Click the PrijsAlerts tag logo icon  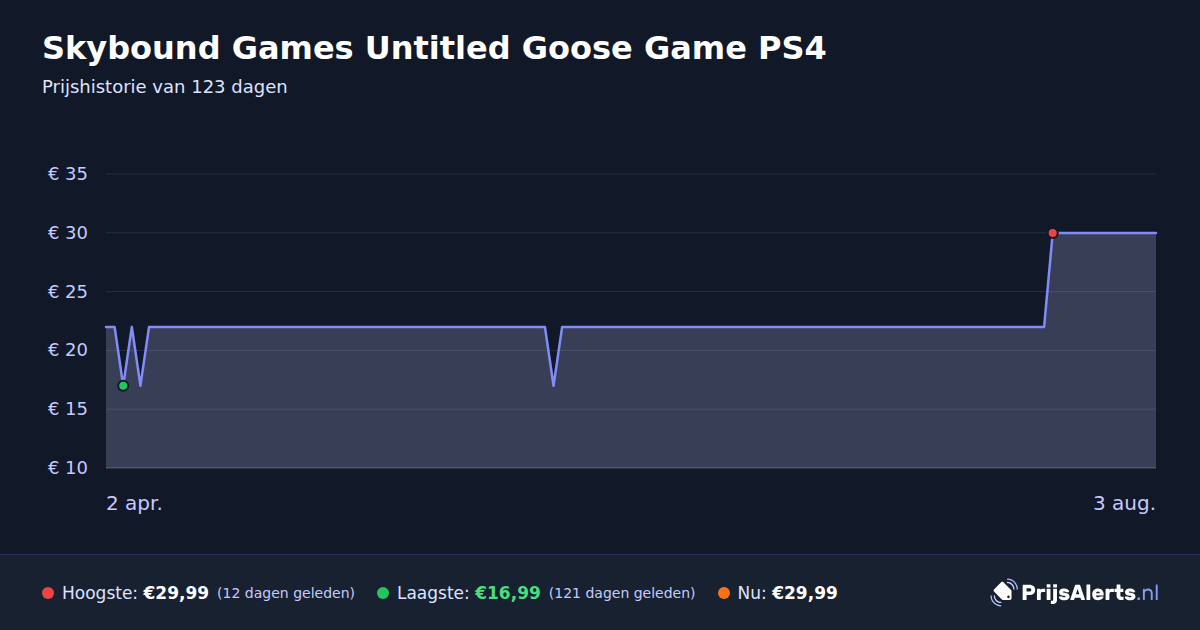[x=1003, y=592]
